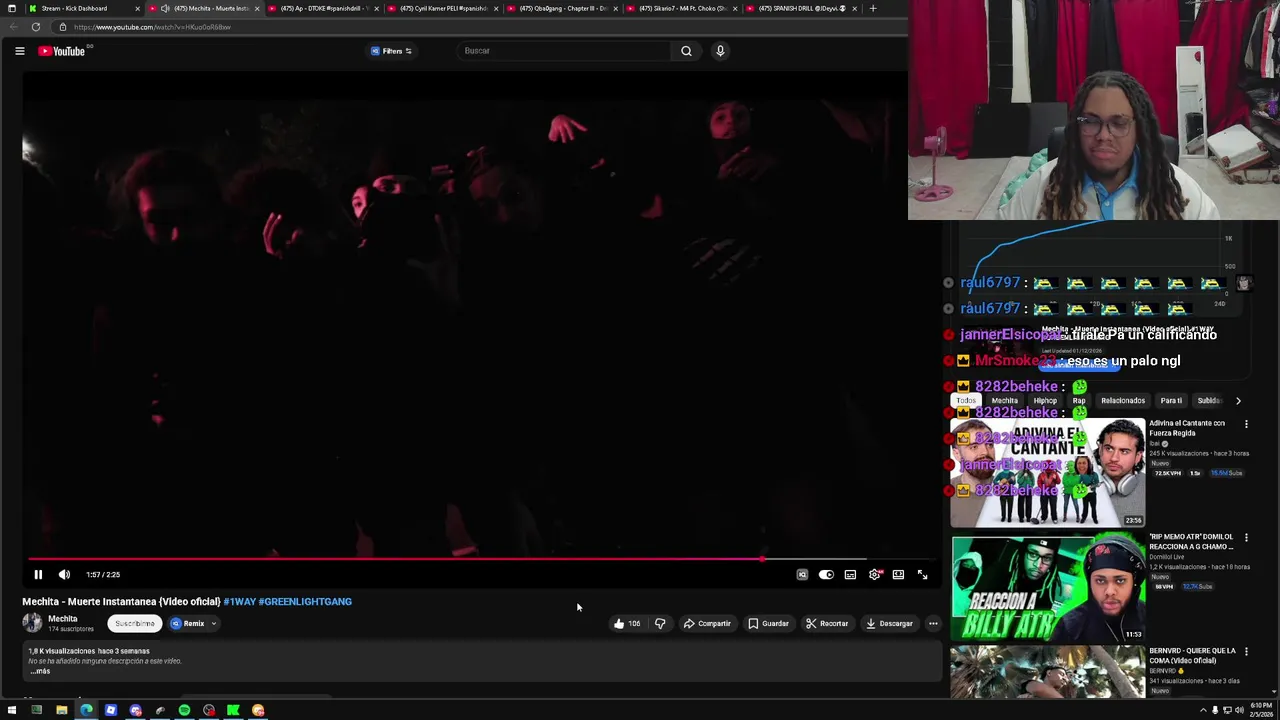This screenshot has width=1280, height=720.
Task: Click the #GREENLIGHTGANG hashtag
Action: coord(305,602)
